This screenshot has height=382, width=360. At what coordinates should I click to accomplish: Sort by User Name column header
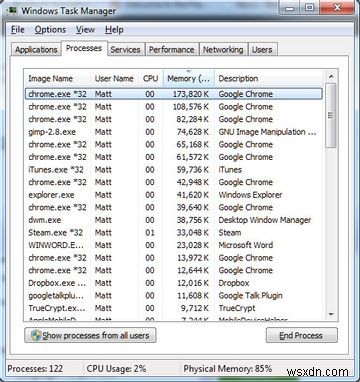click(x=115, y=79)
